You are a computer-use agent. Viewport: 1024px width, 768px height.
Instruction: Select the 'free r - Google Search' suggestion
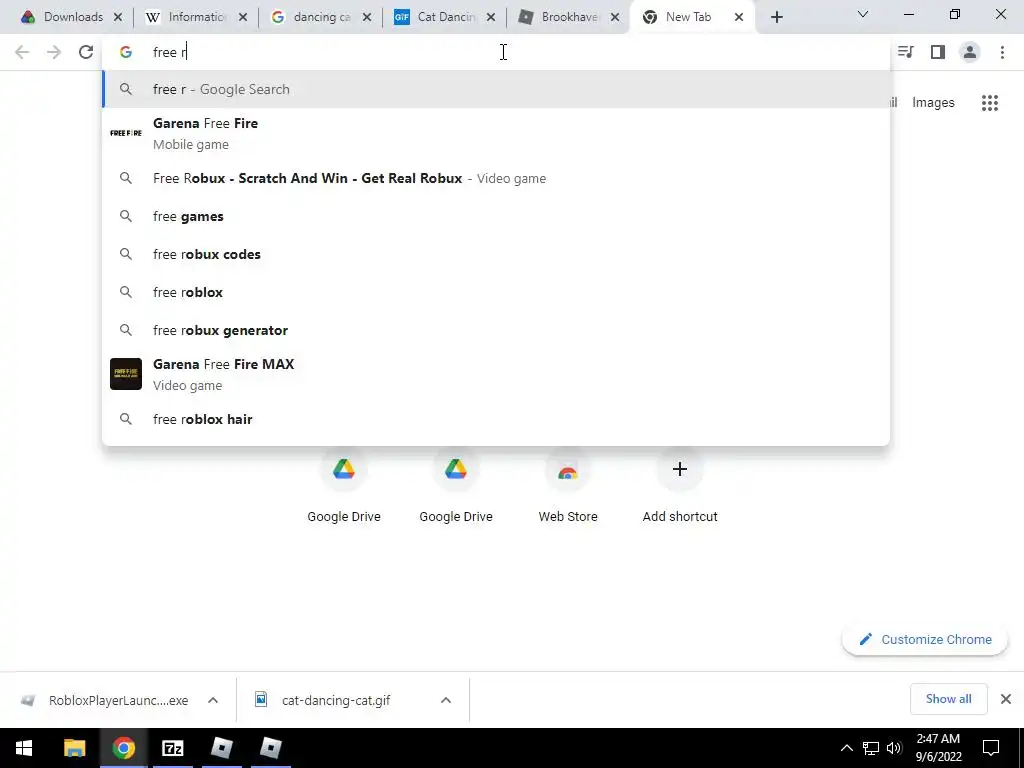(x=496, y=89)
